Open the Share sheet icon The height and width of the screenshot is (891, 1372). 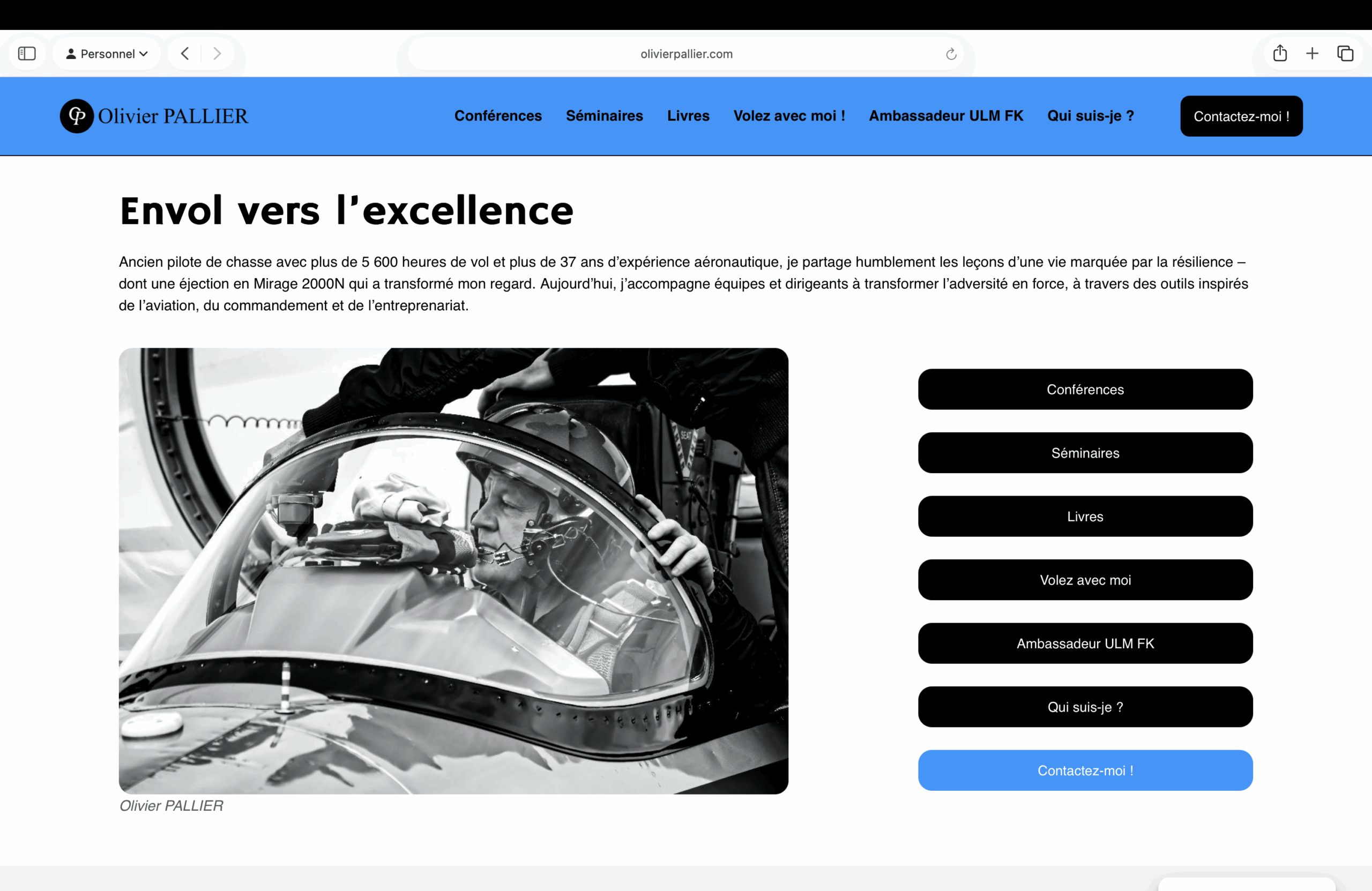[1280, 54]
